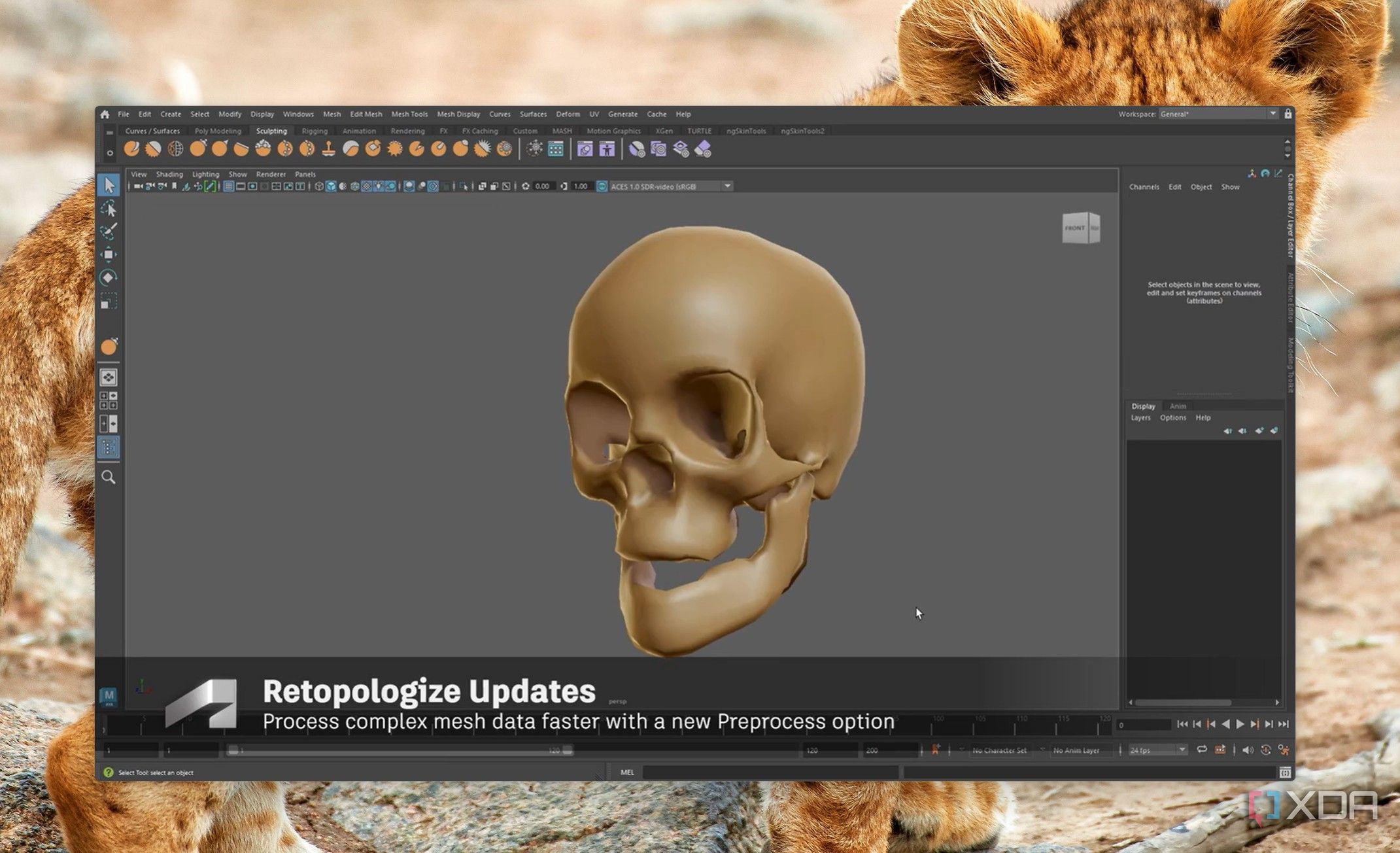
Task: Select the Stamp imprint sculpt tool
Action: point(330,149)
